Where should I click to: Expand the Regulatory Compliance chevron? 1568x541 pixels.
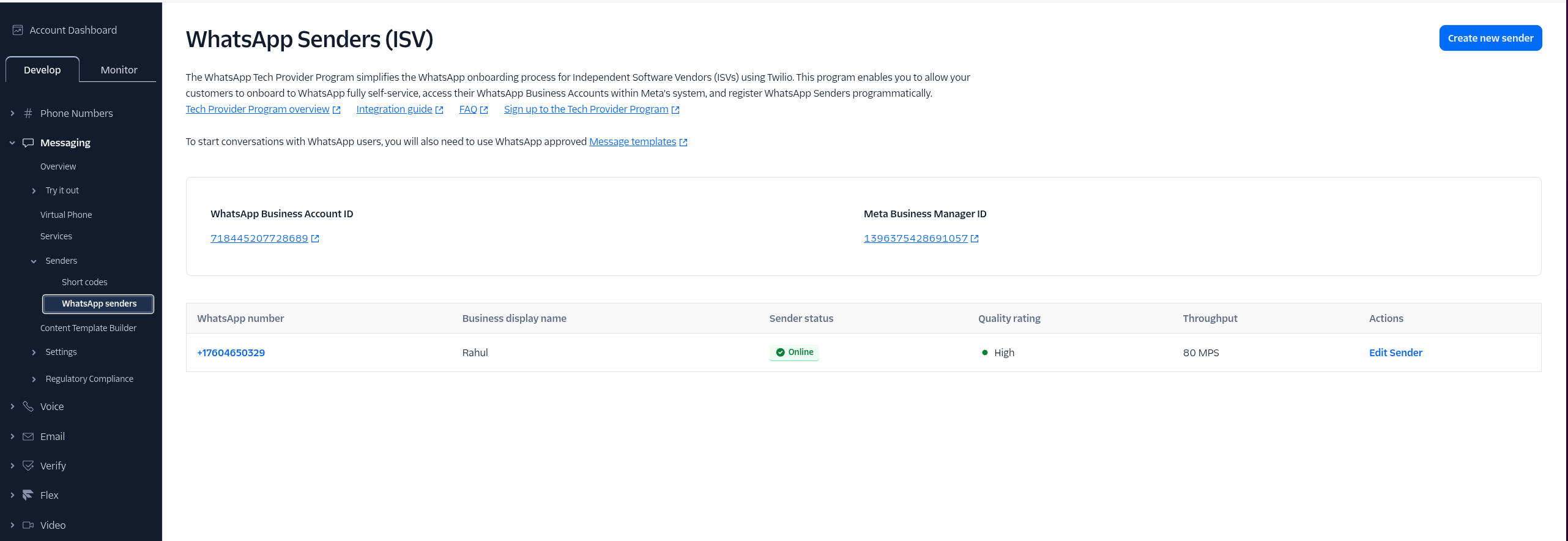pyautogui.click(x=34, y=379)
